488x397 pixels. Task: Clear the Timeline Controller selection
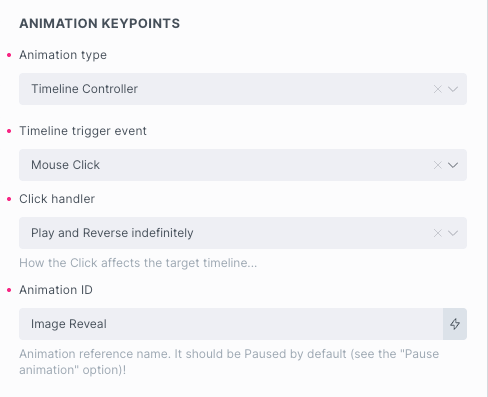[x=438, y=89]
